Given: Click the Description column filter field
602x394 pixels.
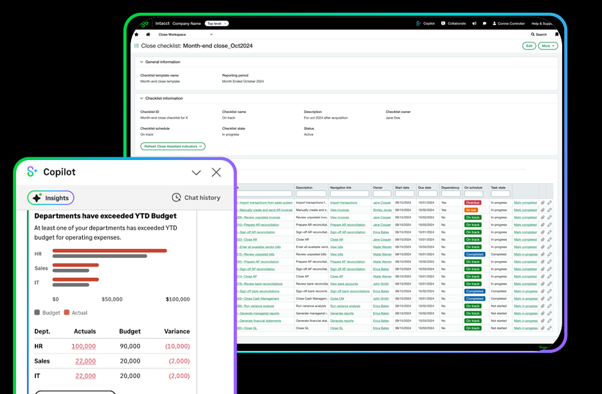Looking at the screenshot, I should click(x=311, y=194).
